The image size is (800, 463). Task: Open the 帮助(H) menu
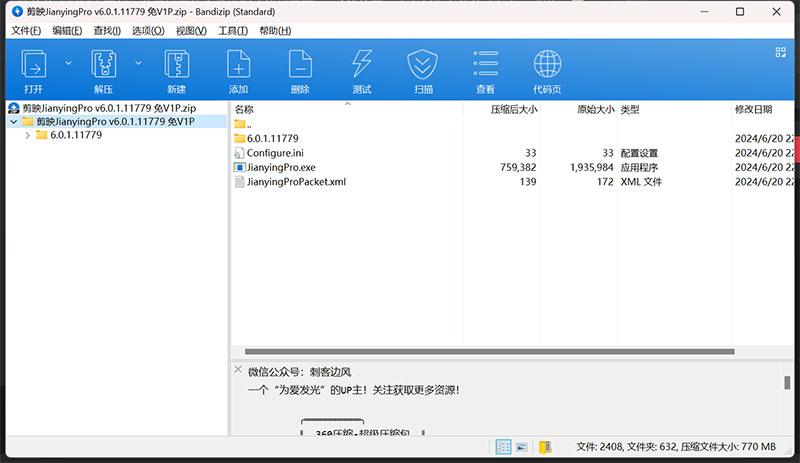(x=275, y=31)
